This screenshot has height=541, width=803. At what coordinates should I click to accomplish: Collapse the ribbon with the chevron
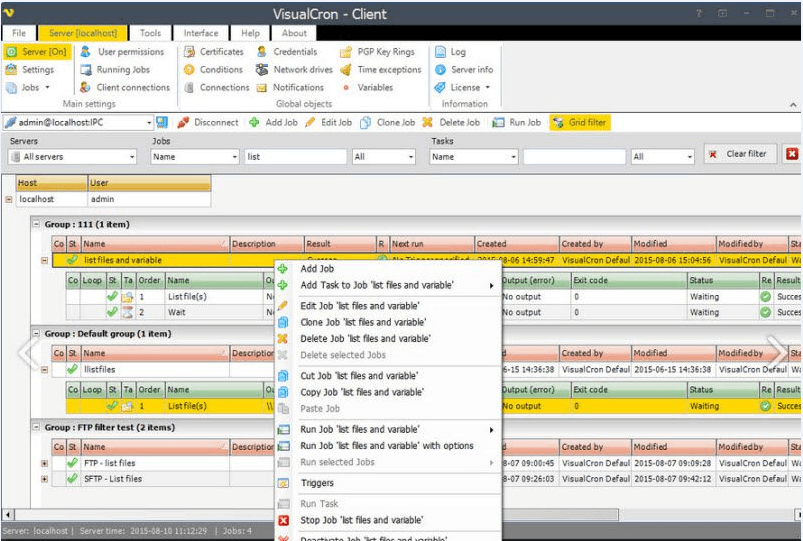(x=793, y=105)
